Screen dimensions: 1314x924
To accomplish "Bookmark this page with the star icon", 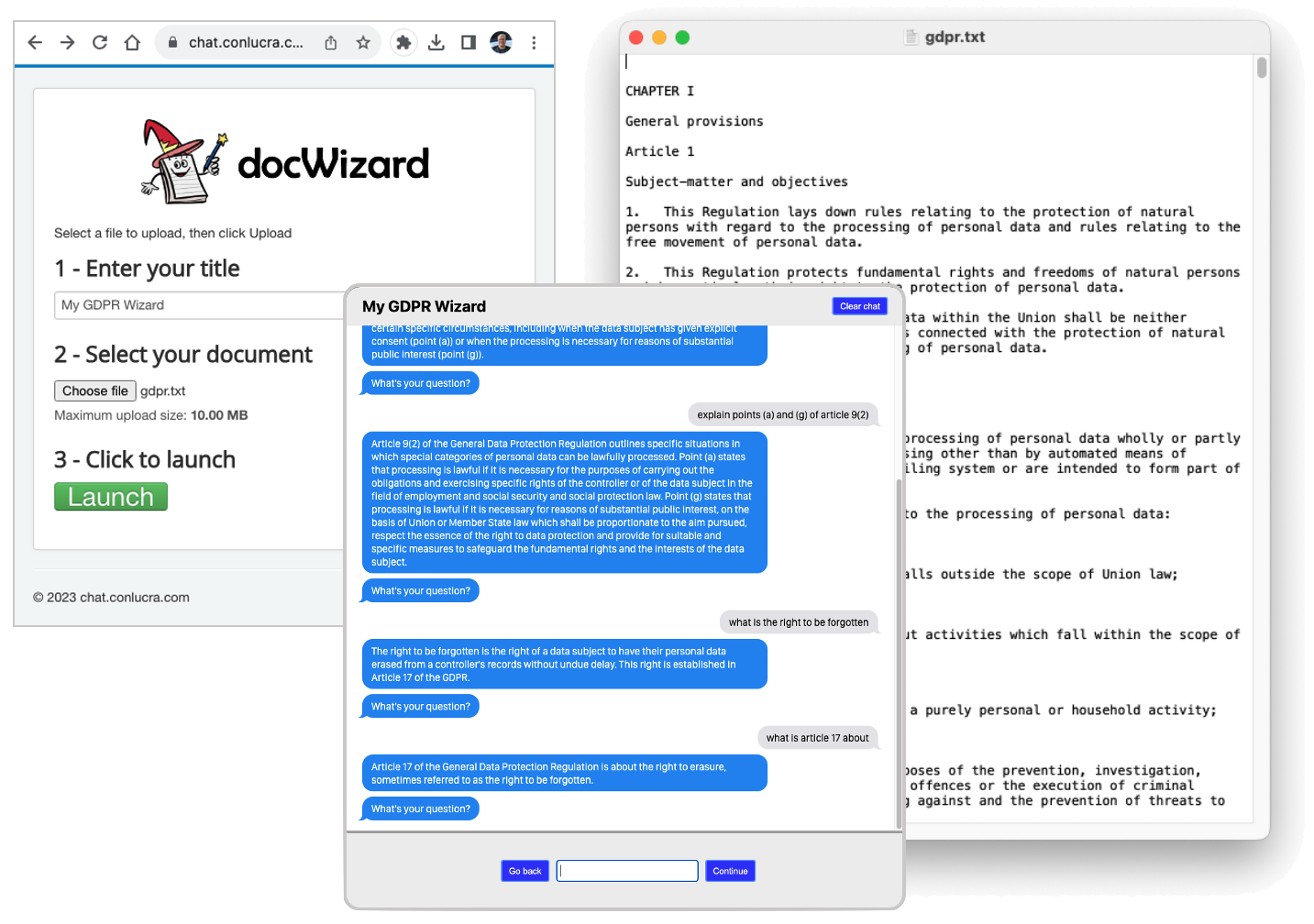I will point(363,42).
